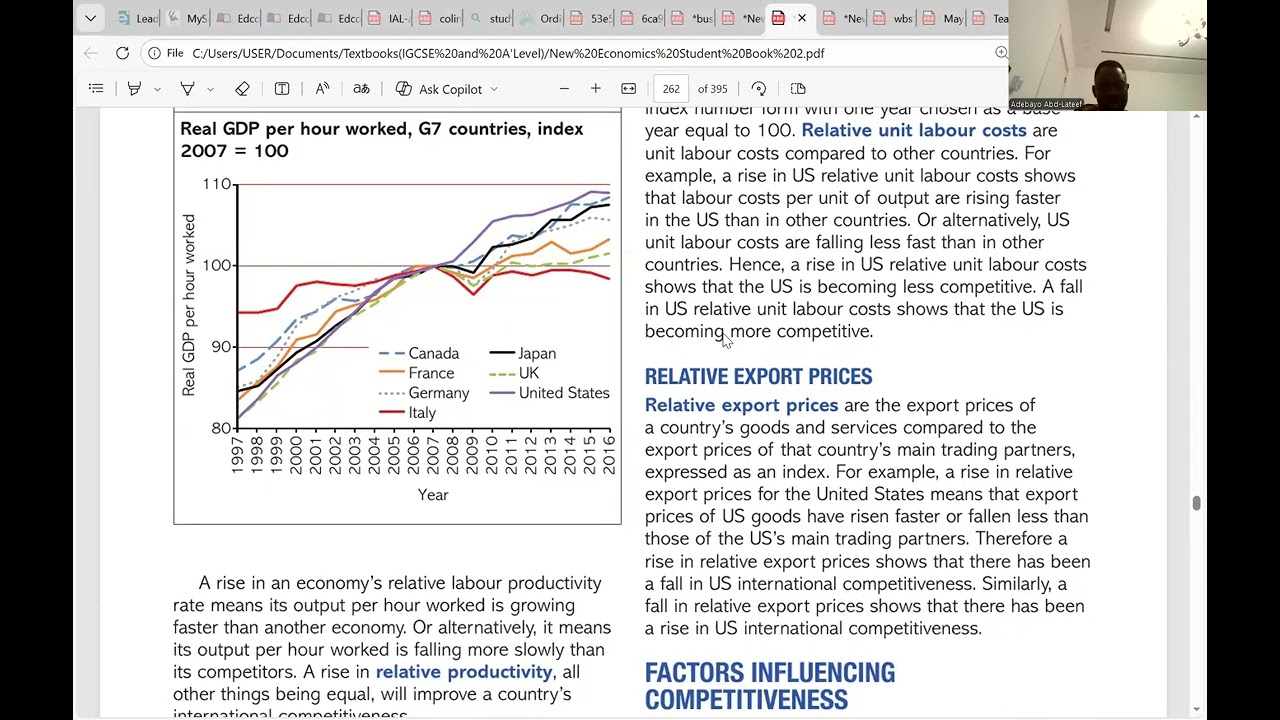Viewport: 1280px width, 720px height.
Task: Zoom in the PDF page
Action: point(596,89)
